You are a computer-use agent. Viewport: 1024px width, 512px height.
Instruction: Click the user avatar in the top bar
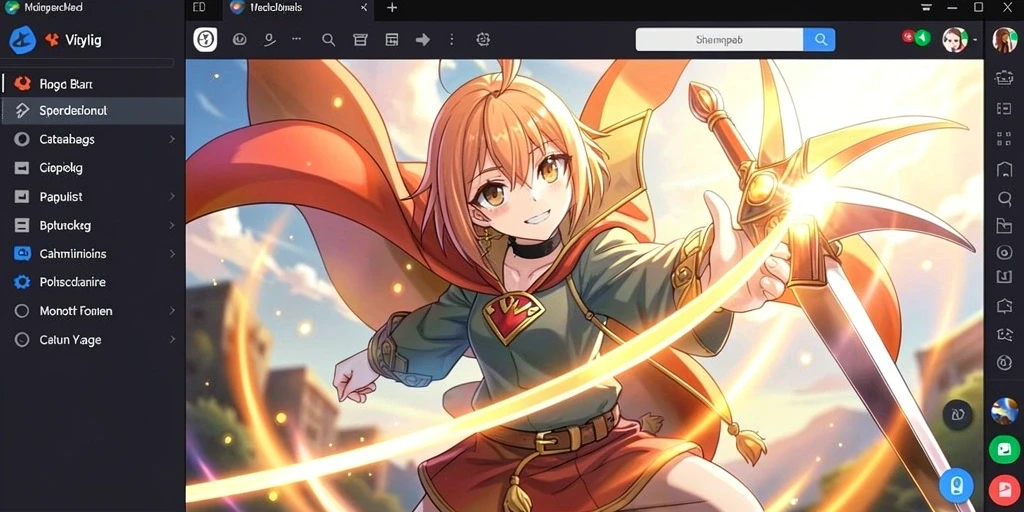pos(954,39)
